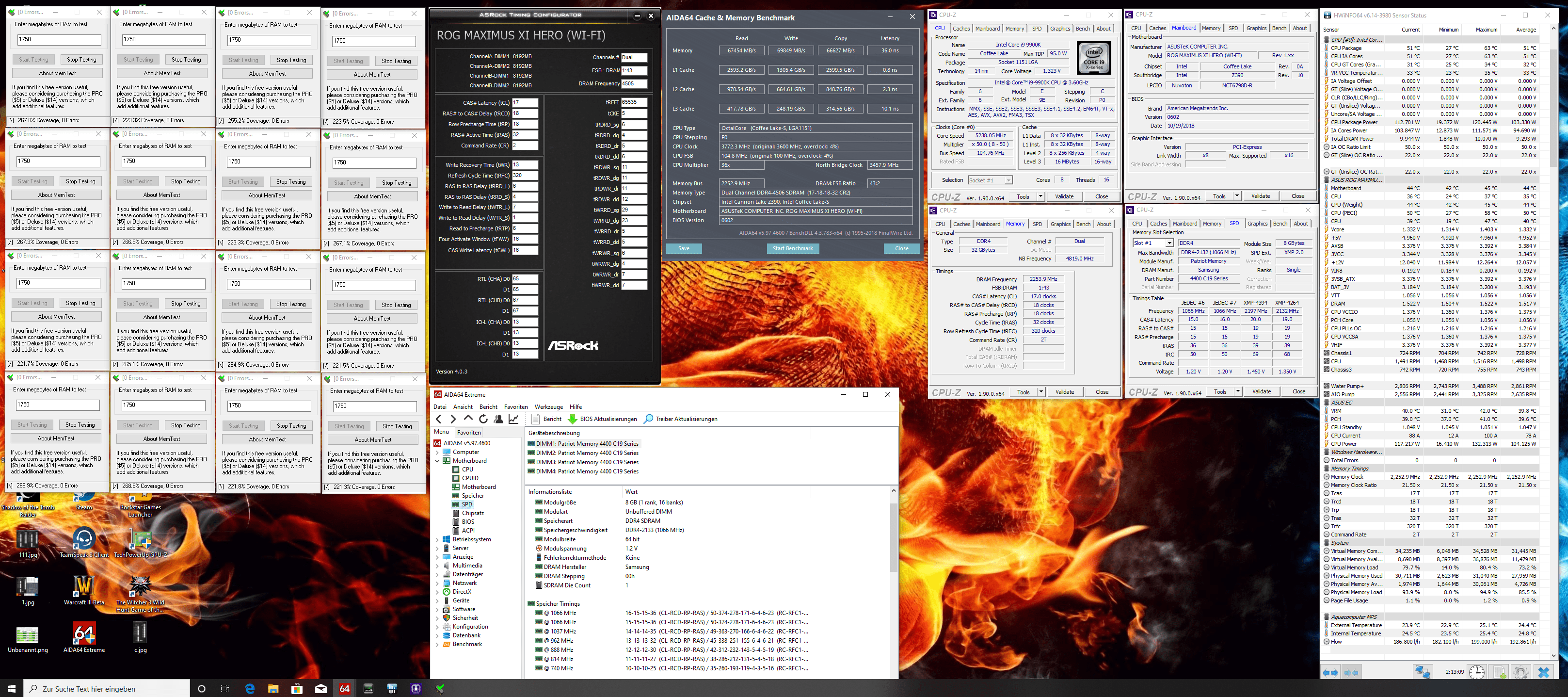Select c.jpg file on desktop
Image resolution: width=1568 pixels, height=697 pixels.
click(x=140, y=637)
